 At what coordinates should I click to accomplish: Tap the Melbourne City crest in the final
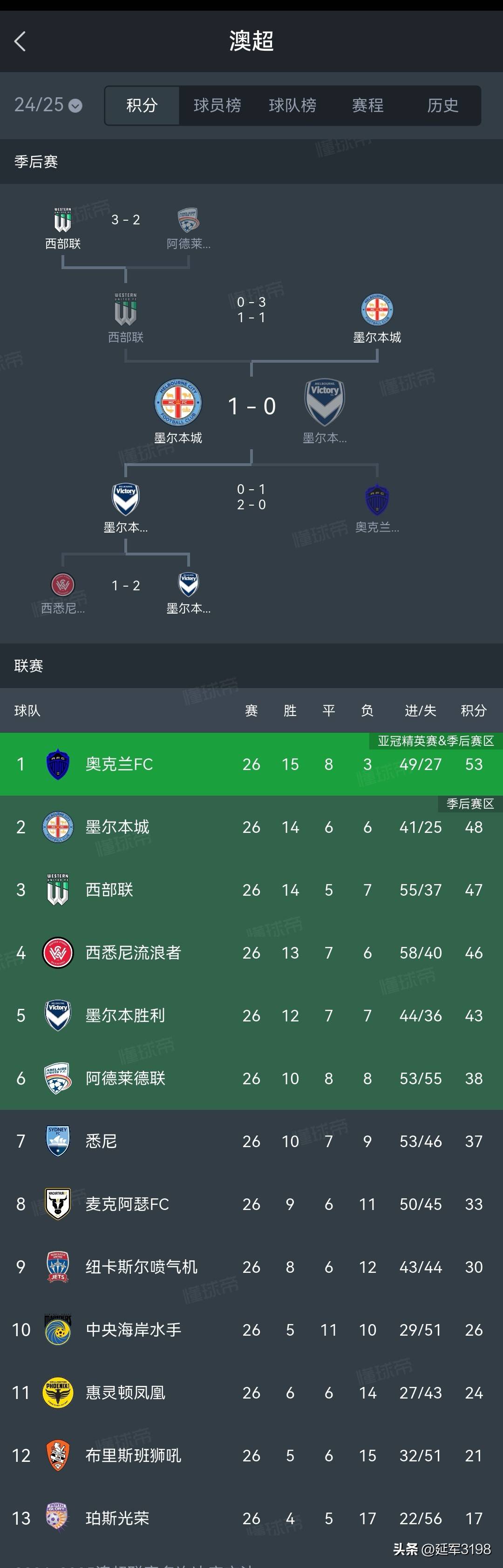click(x=178, y=403)
